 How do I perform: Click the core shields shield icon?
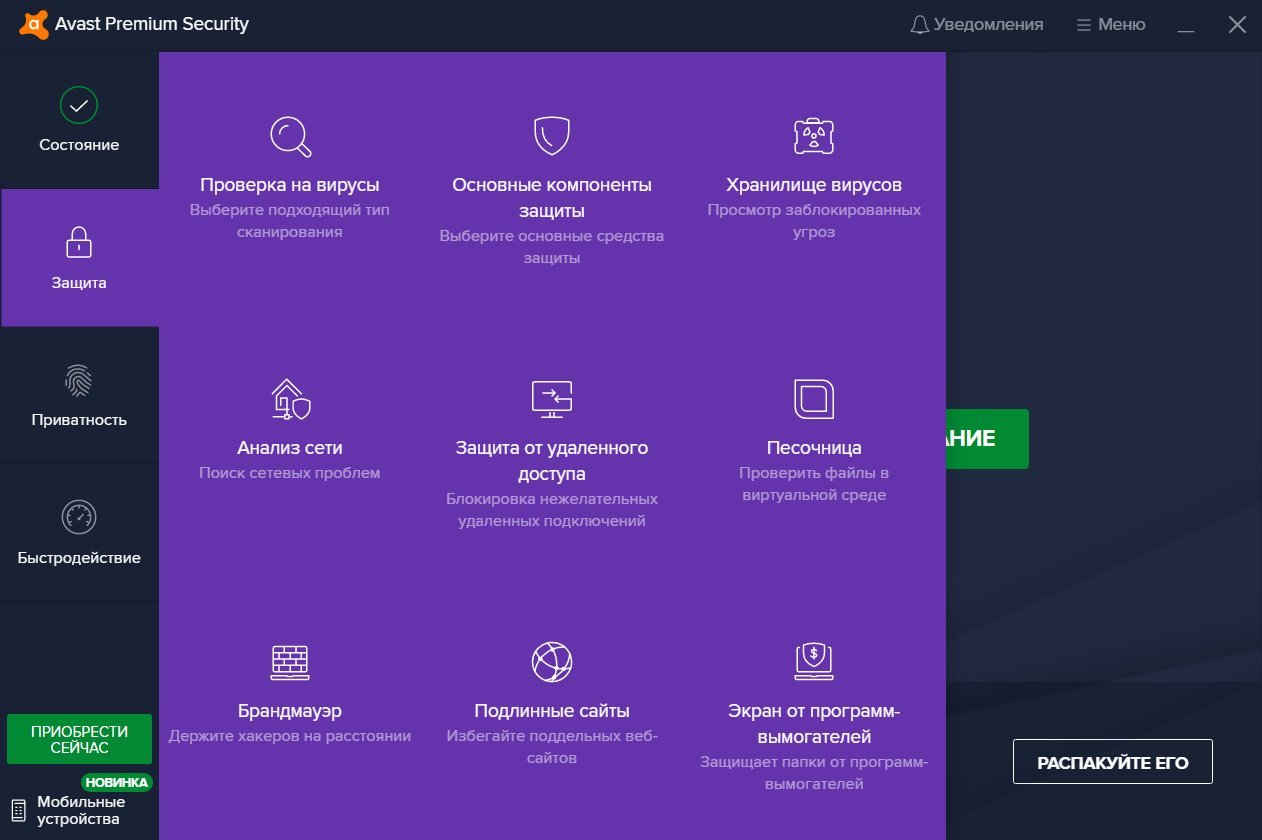[x=552, y=135]
